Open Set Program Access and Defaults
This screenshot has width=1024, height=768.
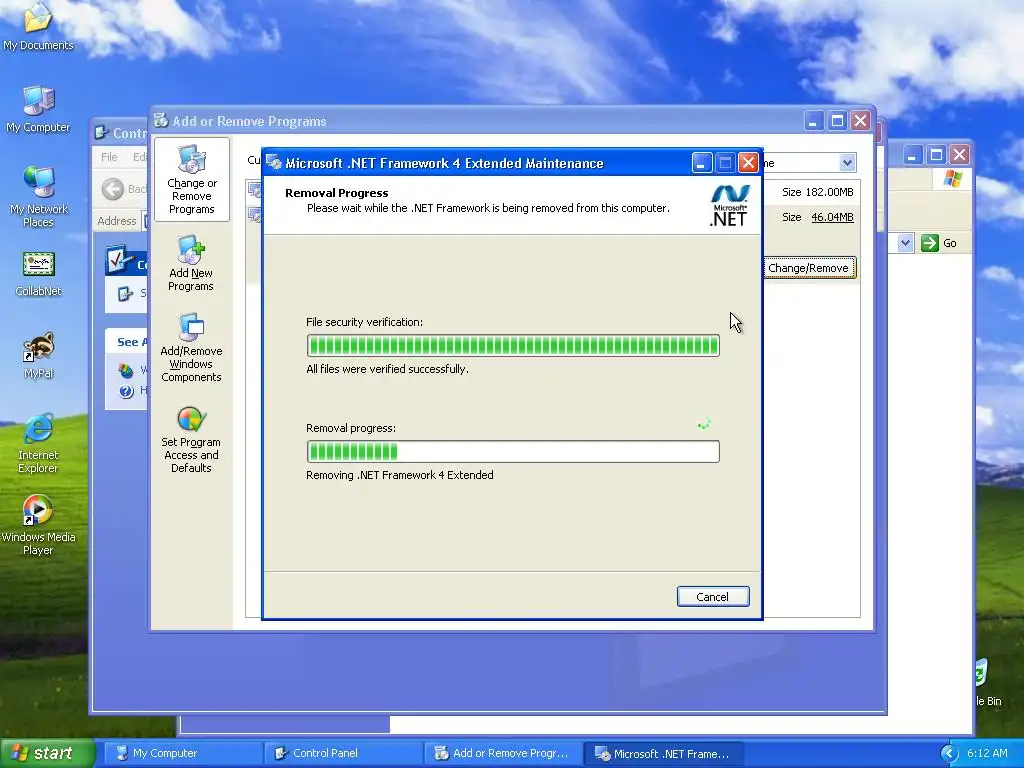[x=191, y=440]
